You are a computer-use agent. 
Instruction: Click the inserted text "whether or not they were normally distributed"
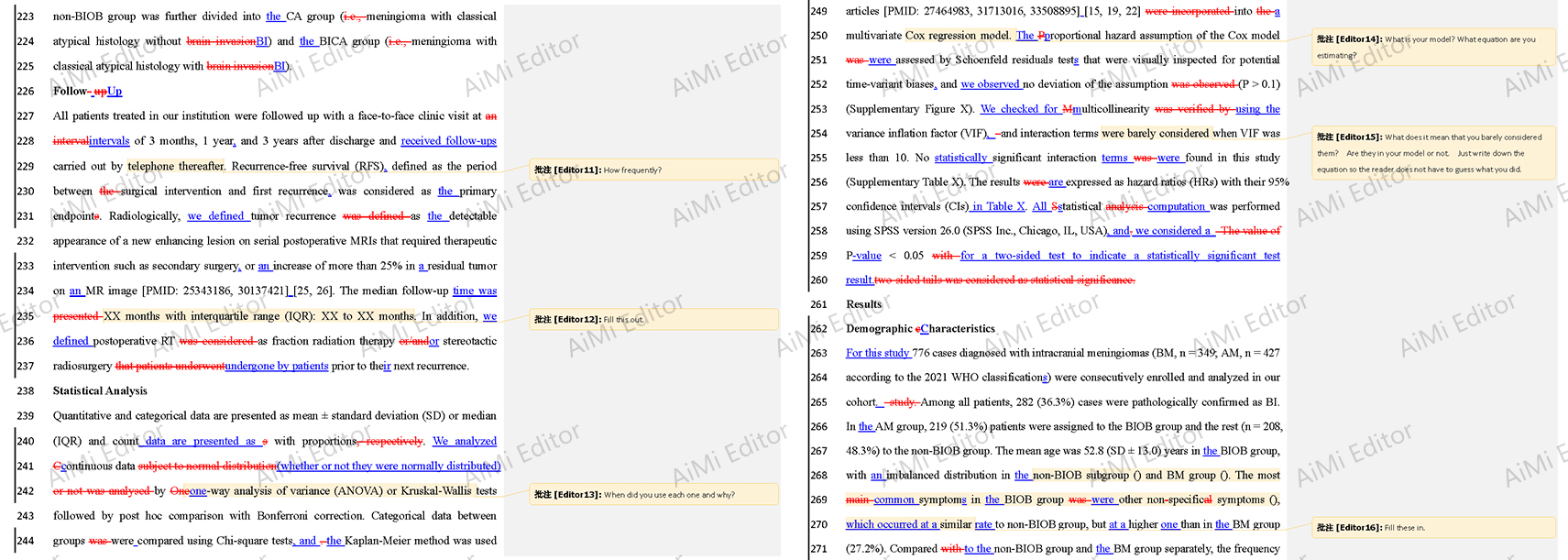coord(389,466)
